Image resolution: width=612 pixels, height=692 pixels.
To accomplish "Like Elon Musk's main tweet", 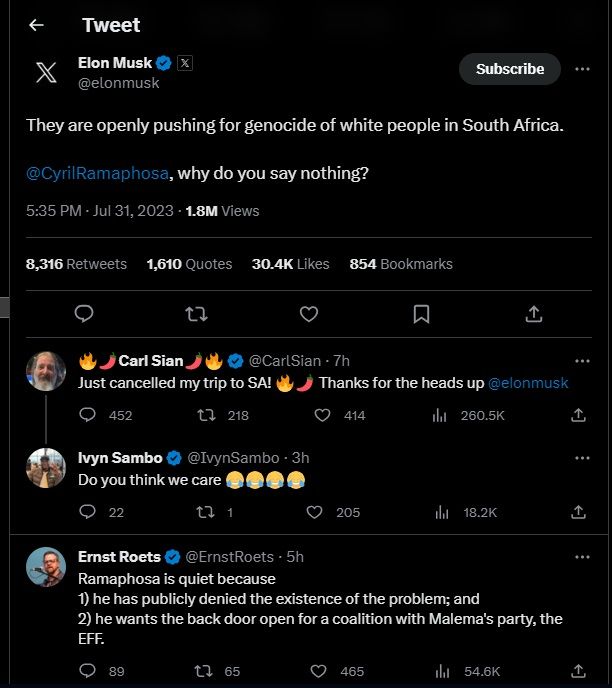I will click(309, 314).
